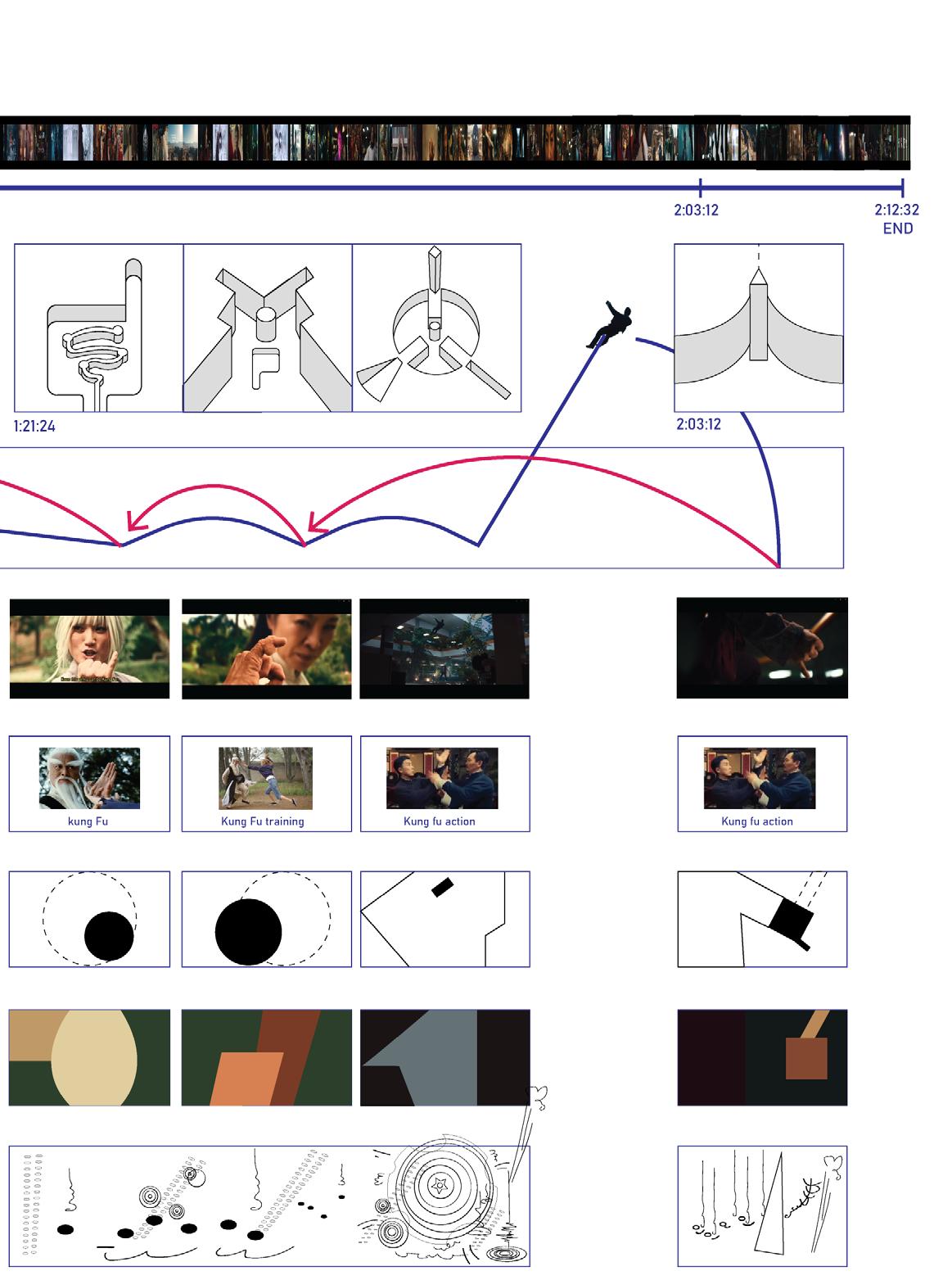Select the falling person silhouette icon
Viewport: 952px width, 1280px height.
click(x=609, y=325)
